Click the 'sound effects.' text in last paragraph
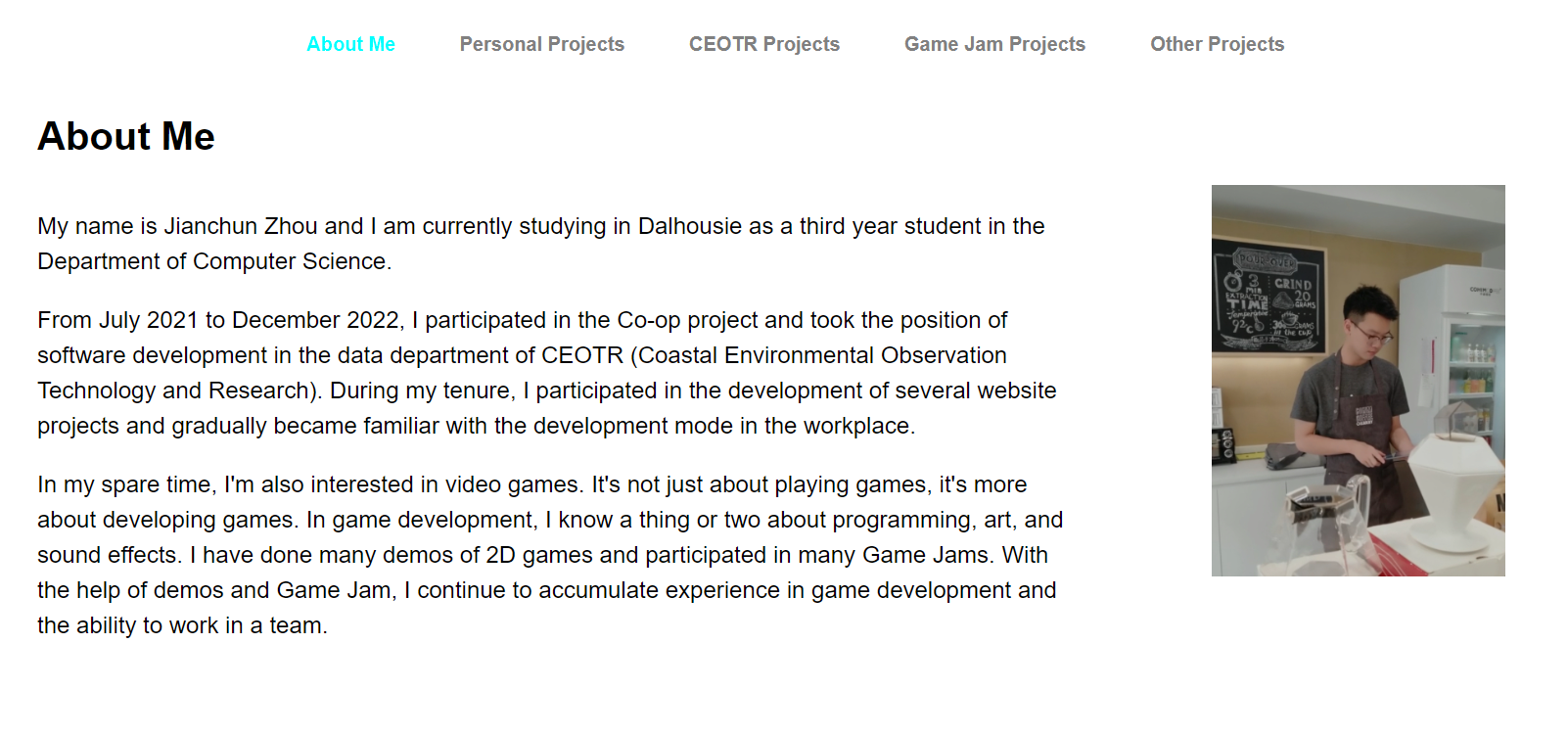The image size is (1568, 735). click(110, 555)
